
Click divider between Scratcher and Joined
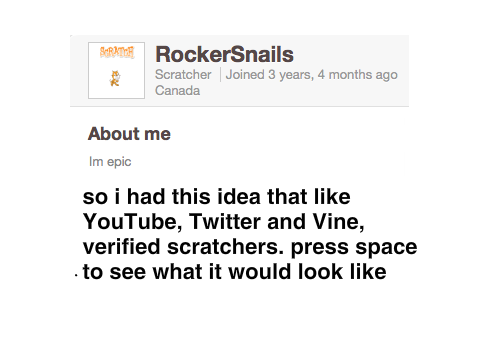pos(220,75)
